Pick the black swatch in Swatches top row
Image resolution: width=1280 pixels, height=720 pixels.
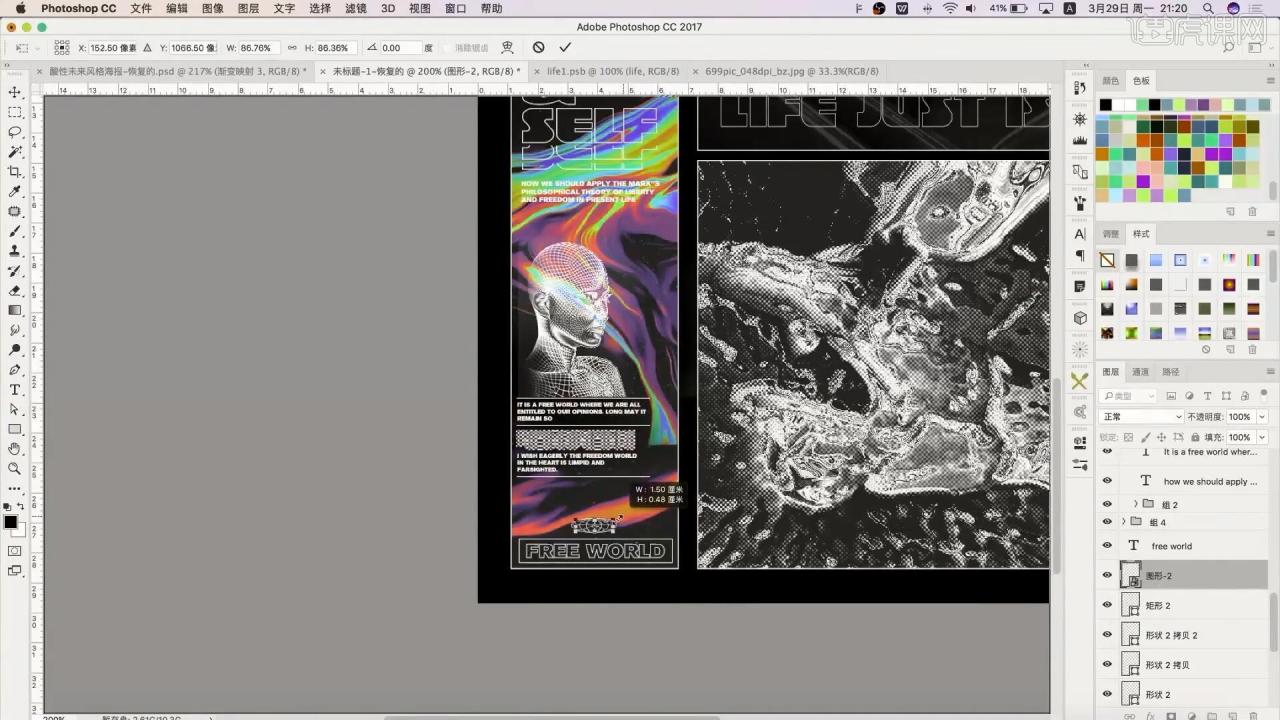pos(1105,105)
